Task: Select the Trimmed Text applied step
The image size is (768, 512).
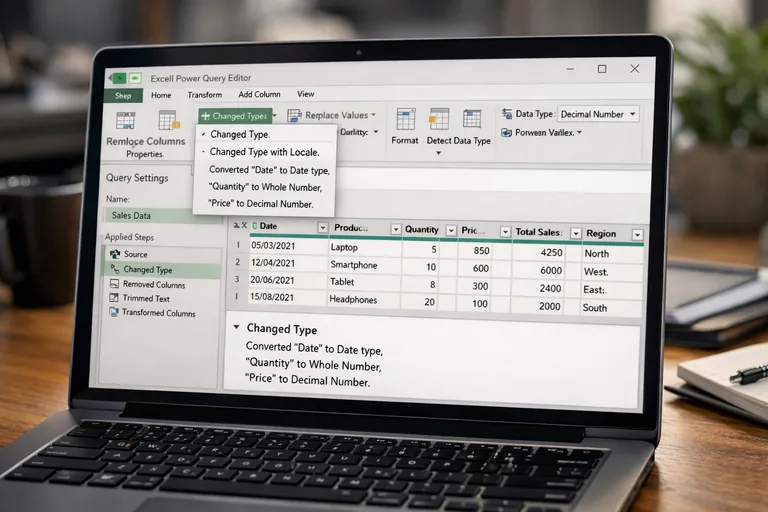Action: [x=161, y=298]
